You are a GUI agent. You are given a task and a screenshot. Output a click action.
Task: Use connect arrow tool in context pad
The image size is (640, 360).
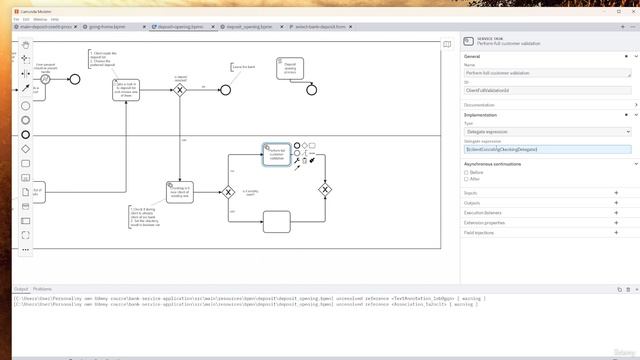[297, 168]
